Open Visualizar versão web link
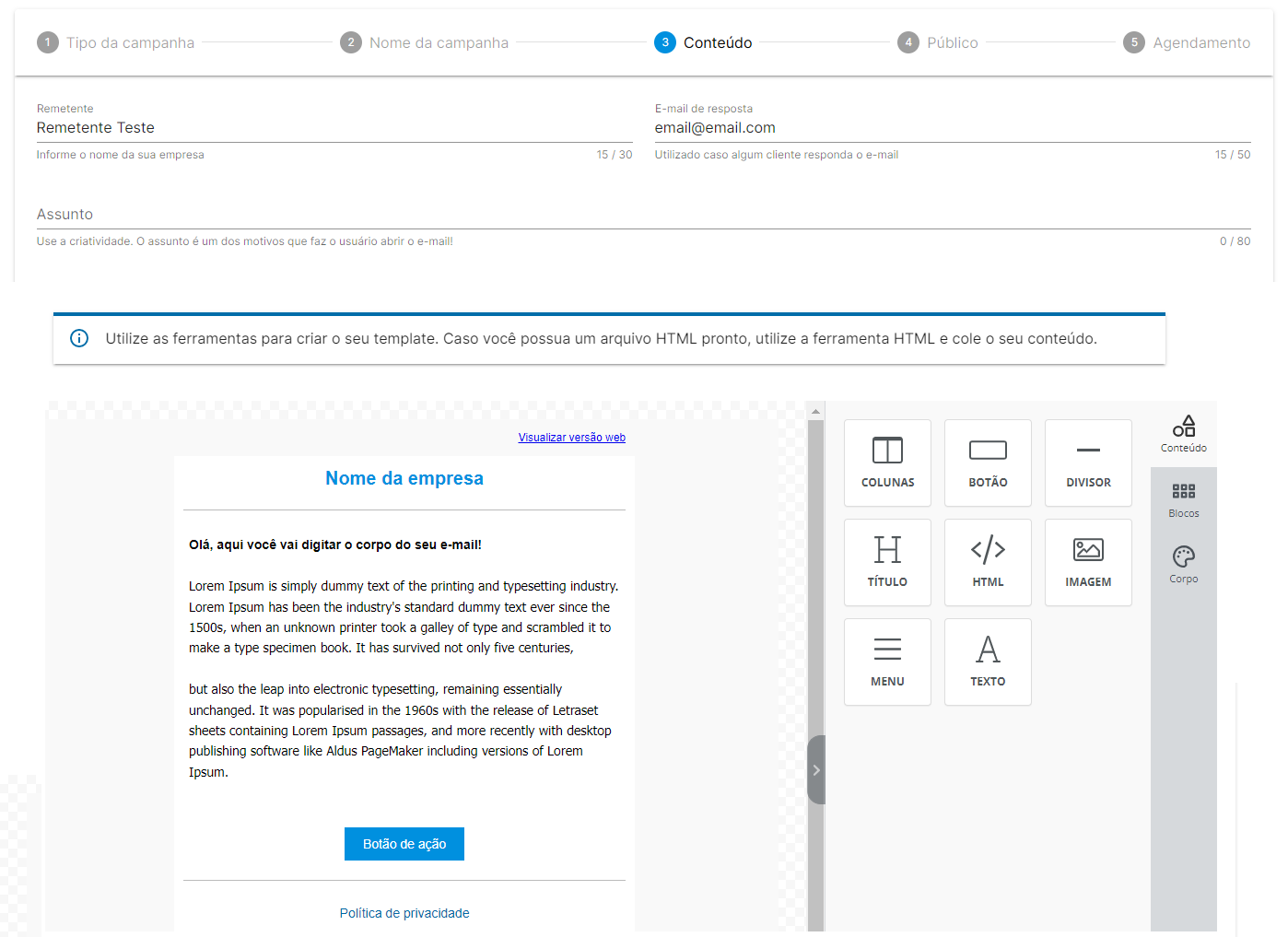 (571, 438)
